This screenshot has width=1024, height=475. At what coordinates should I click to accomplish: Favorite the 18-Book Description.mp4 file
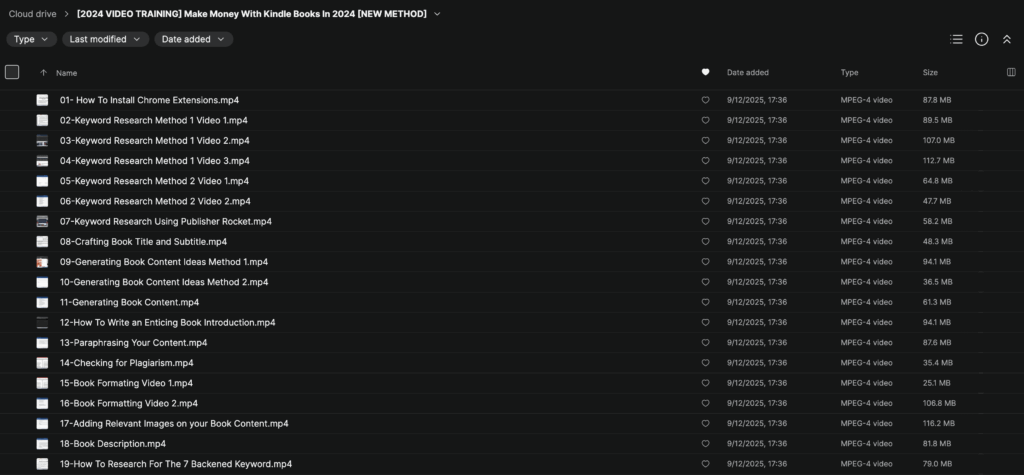click(705, 444)
